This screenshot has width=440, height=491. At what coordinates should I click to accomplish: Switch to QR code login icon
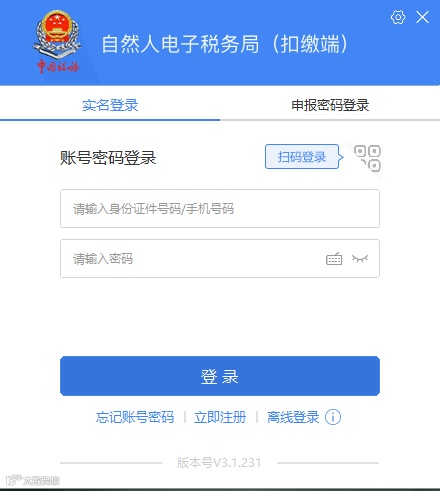367,158
